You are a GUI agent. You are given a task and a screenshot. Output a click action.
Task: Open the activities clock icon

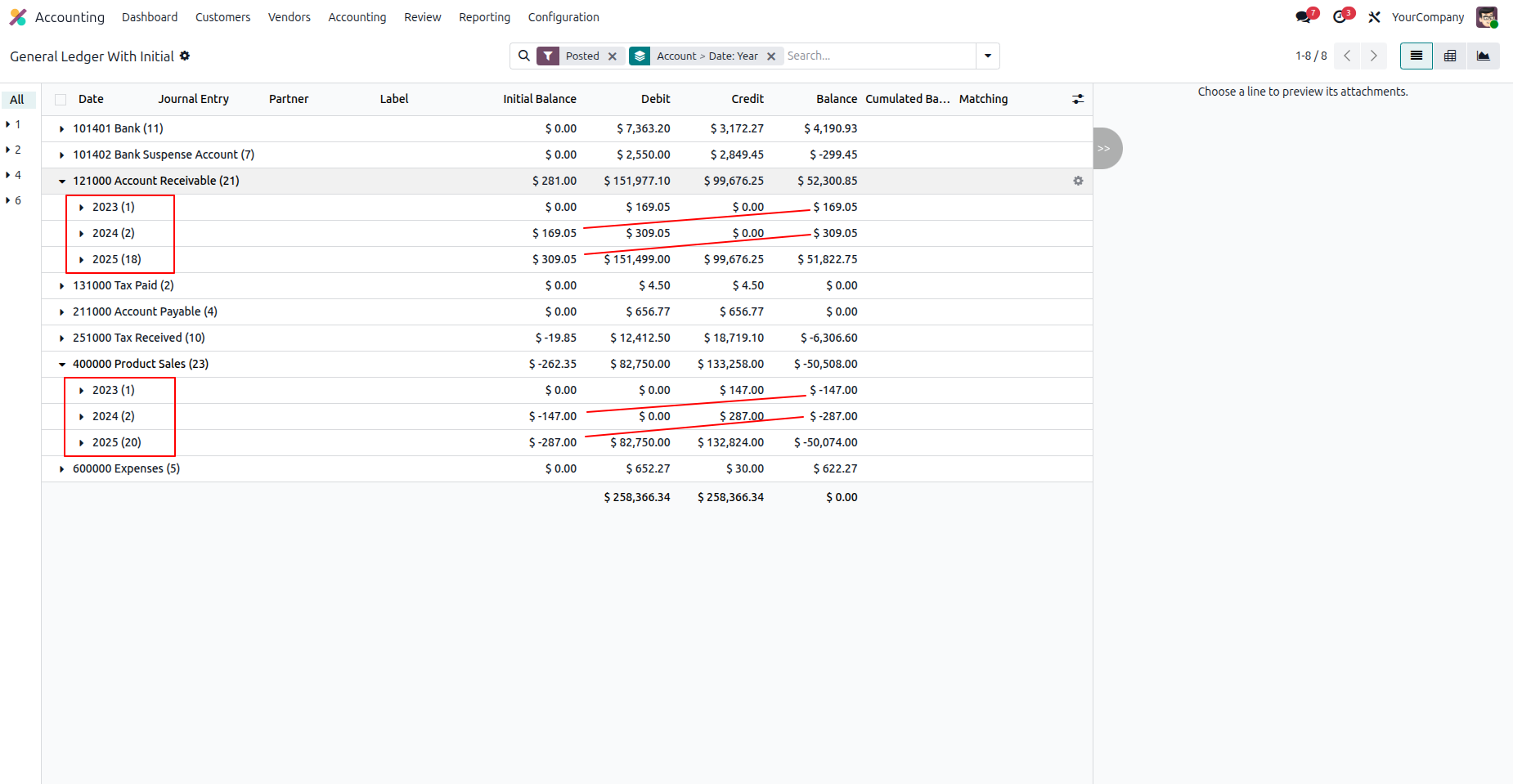point(1340,17)
